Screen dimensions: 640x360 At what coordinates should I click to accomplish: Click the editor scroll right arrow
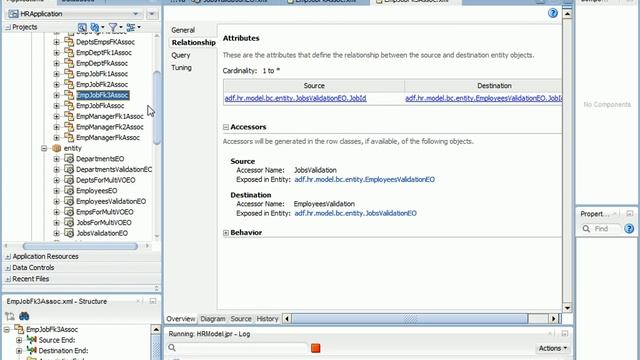click(553, 319)
